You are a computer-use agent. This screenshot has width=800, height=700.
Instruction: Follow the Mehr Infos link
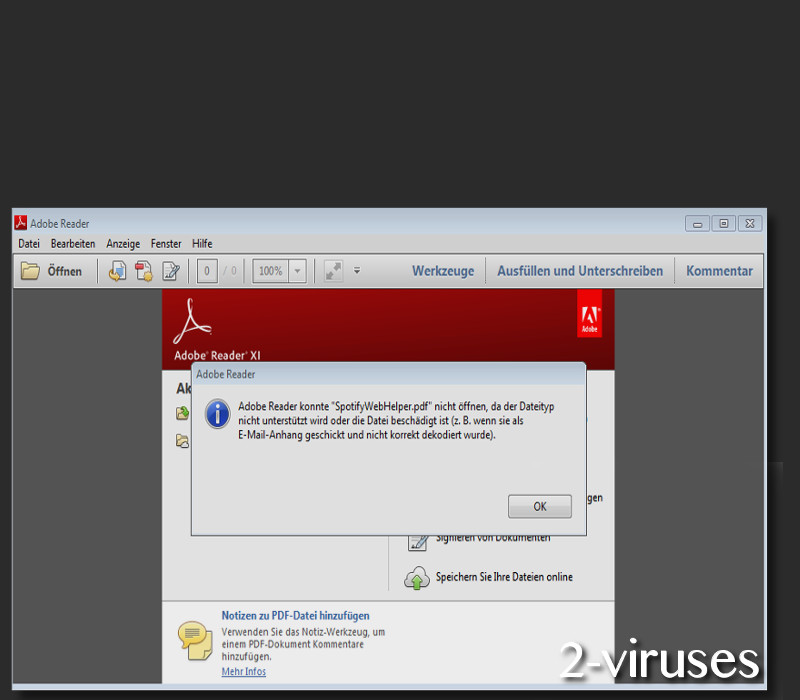click(x=243, y=671)
